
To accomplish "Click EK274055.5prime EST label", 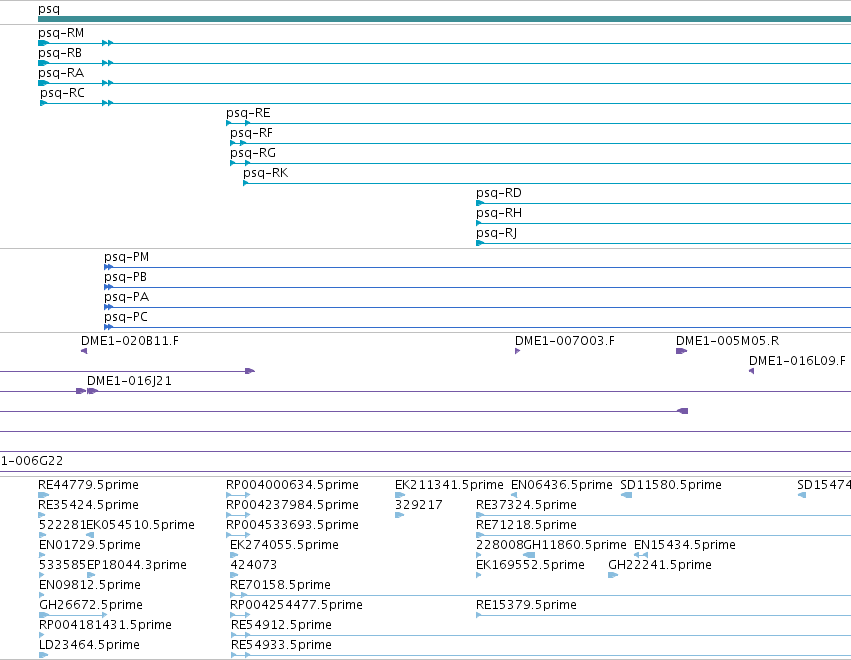I will (284, 545).
